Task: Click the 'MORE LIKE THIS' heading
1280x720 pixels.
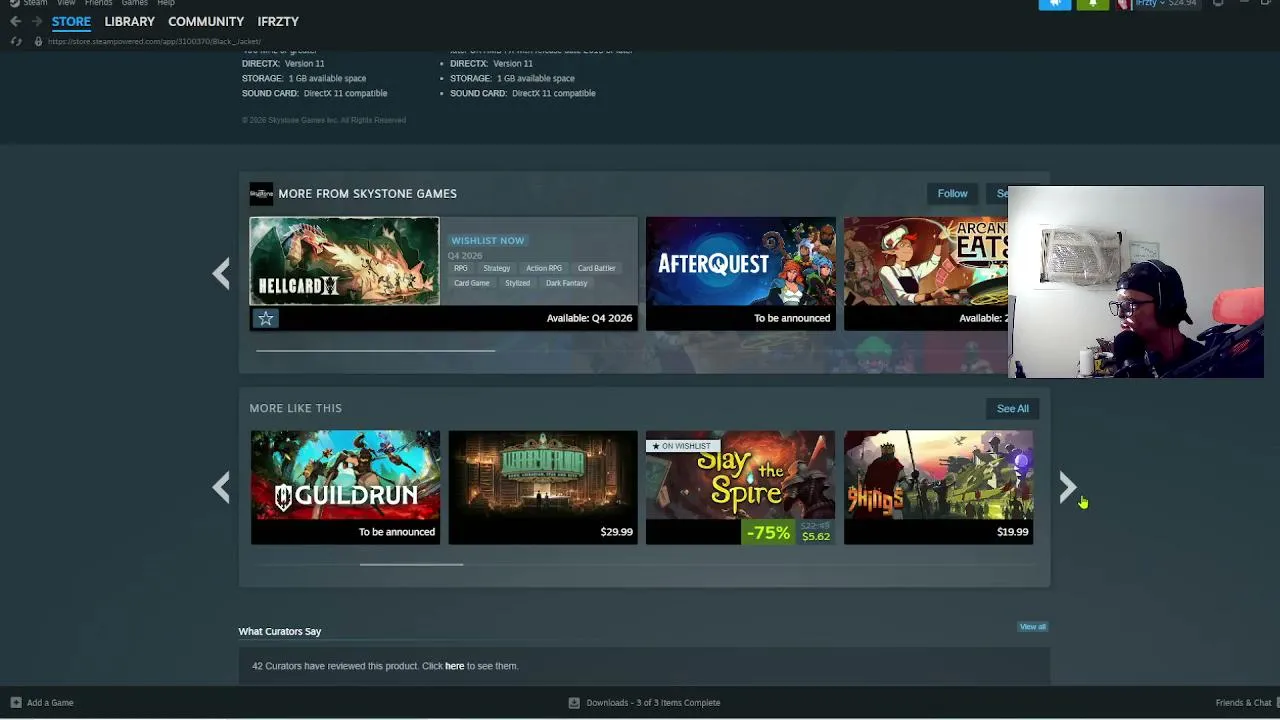Action: click(295, 408)
